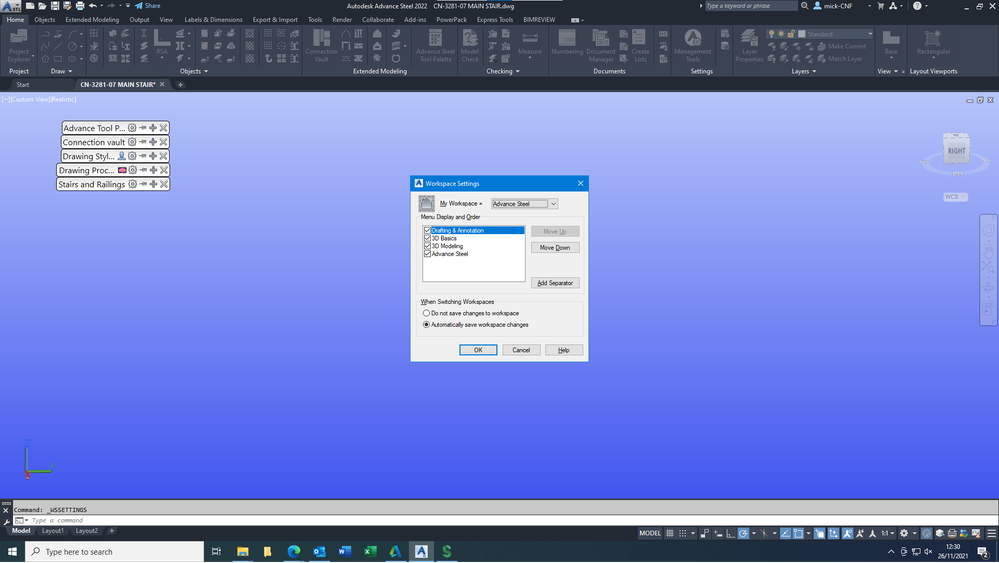Open Microsoft Edge from the taskbar
The height and width of the screenshot is (563, 999).
294,552
